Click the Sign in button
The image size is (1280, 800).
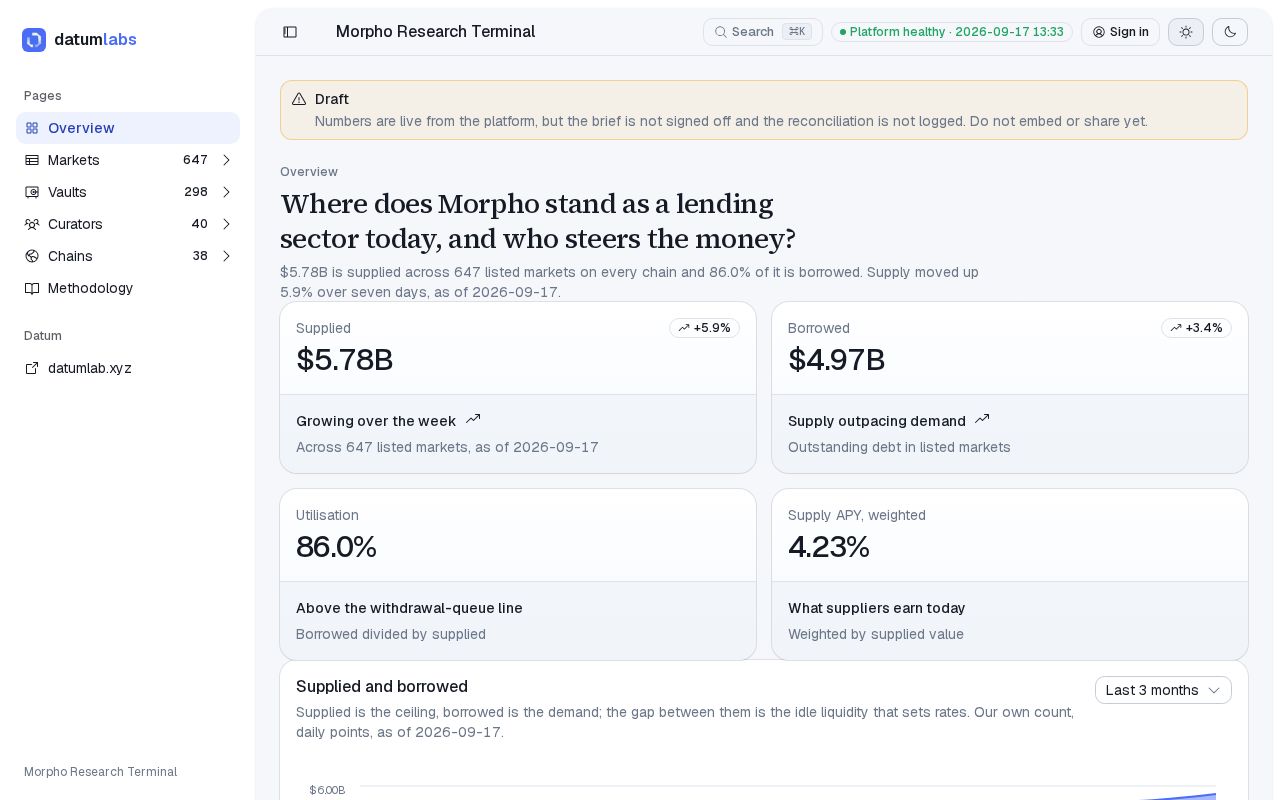coord(1120,32)
